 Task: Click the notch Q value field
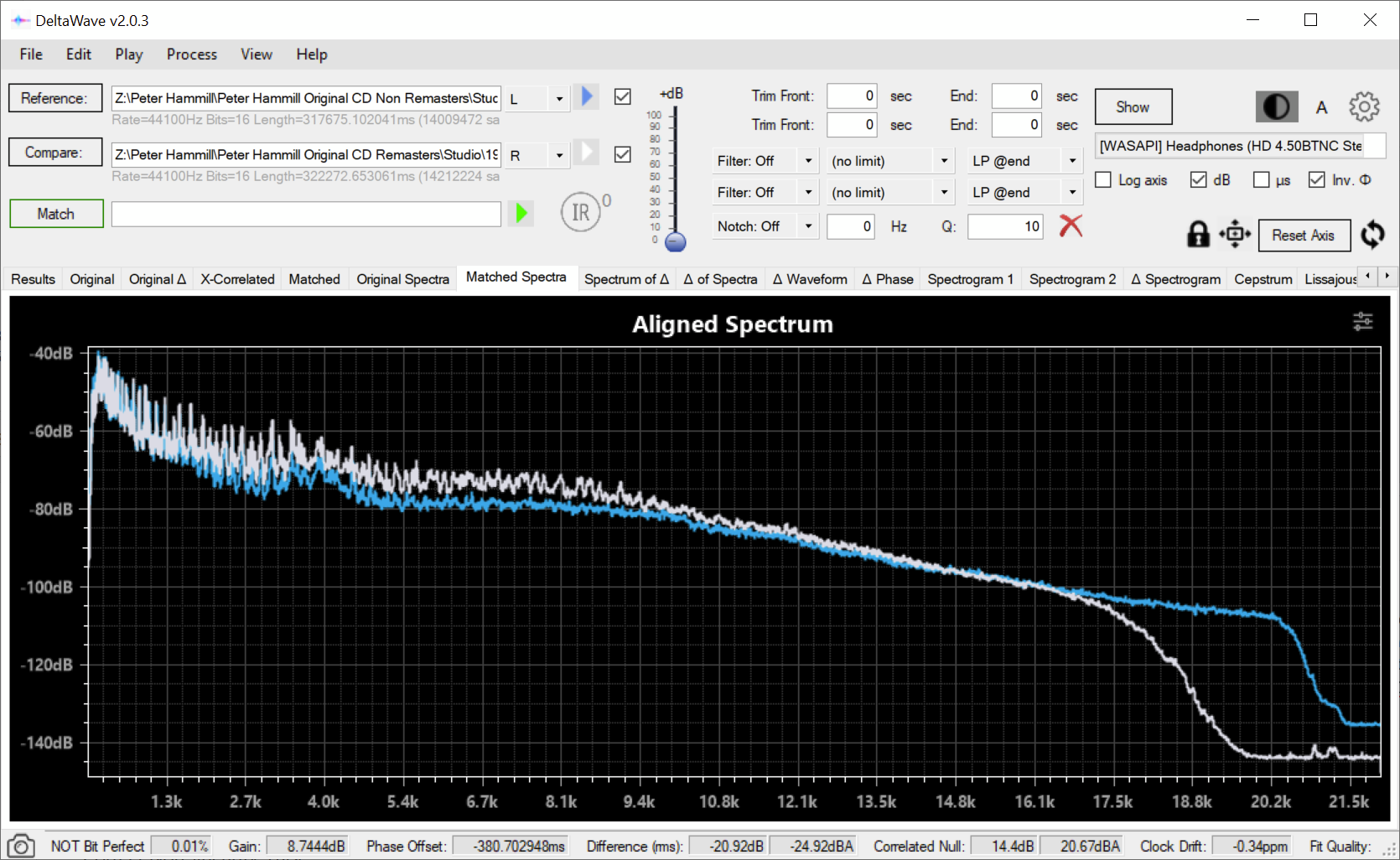pos(1005,226)
